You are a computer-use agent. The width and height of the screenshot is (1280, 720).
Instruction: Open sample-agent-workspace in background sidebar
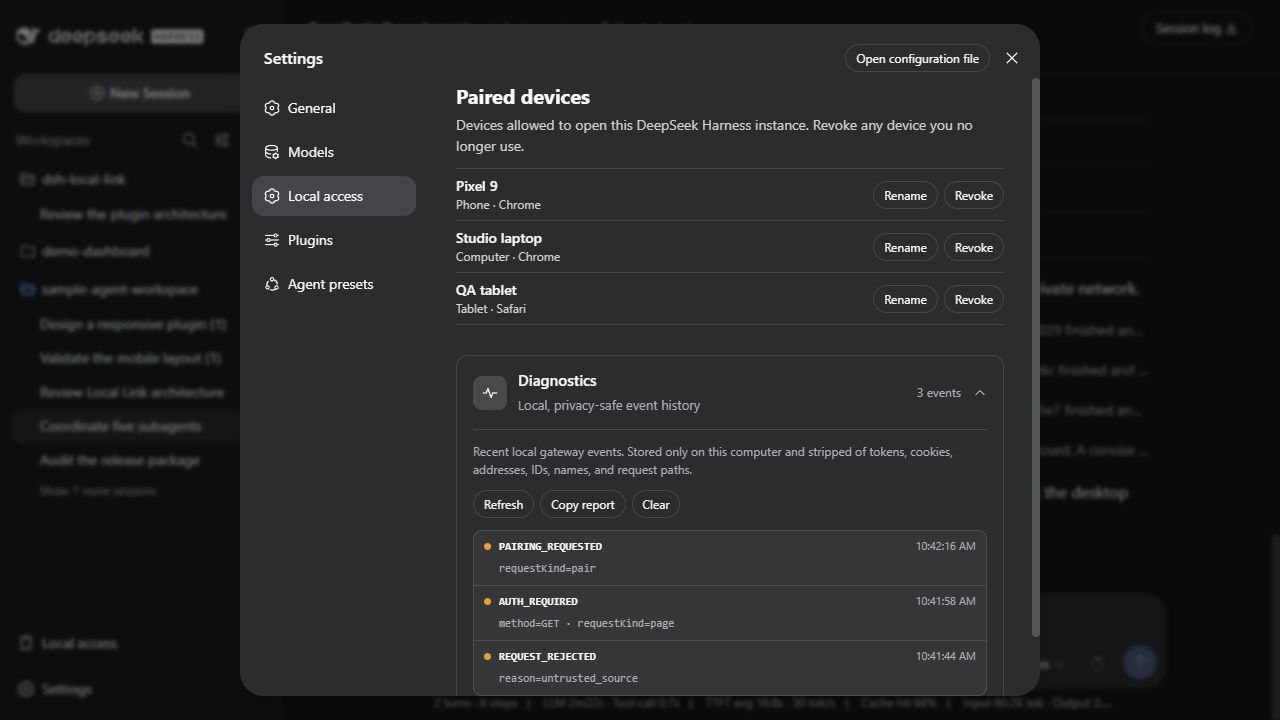(119, 289)
